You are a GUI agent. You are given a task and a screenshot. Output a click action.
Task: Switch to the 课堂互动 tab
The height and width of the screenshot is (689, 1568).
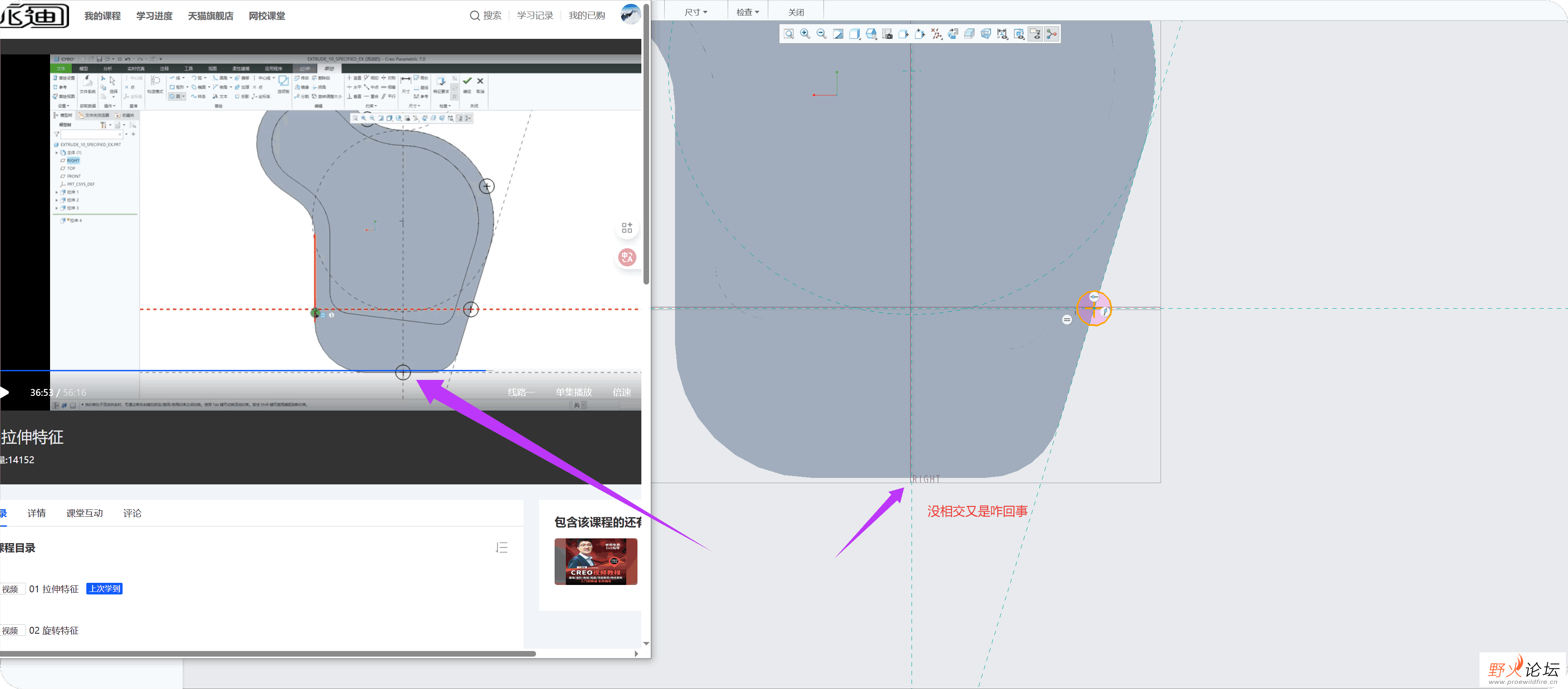click(x=85, y=513)
